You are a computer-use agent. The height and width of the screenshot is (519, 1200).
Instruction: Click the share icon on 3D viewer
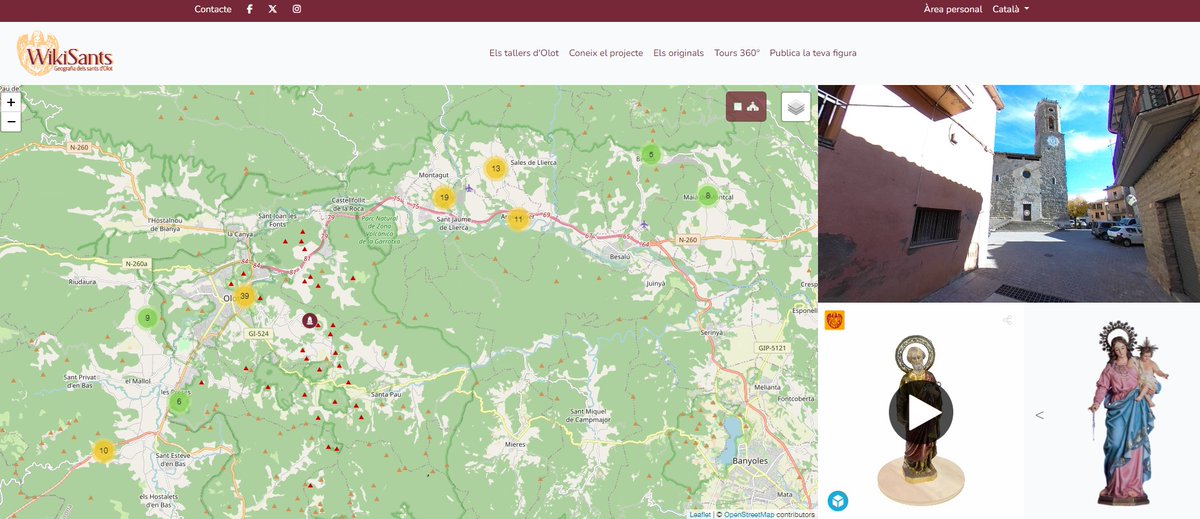coord(1007,321)
